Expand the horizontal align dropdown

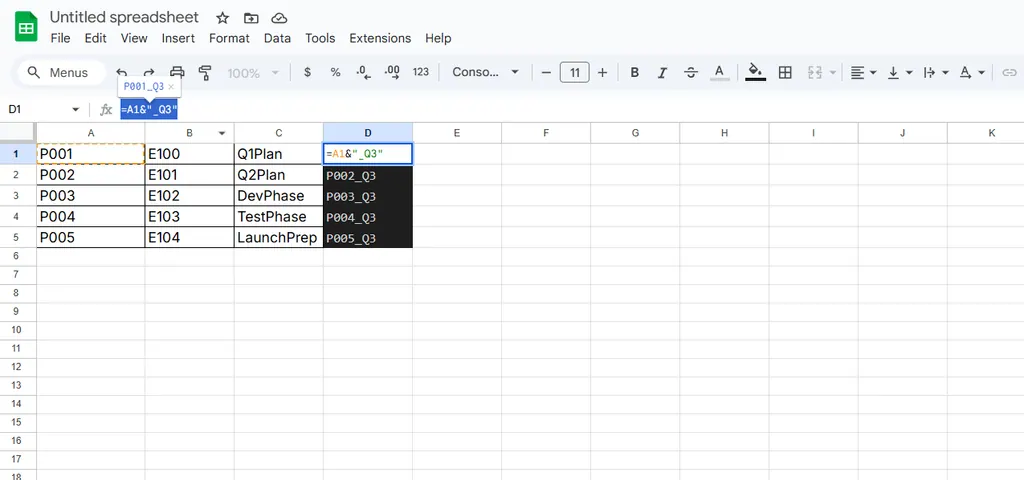(863, 72)
